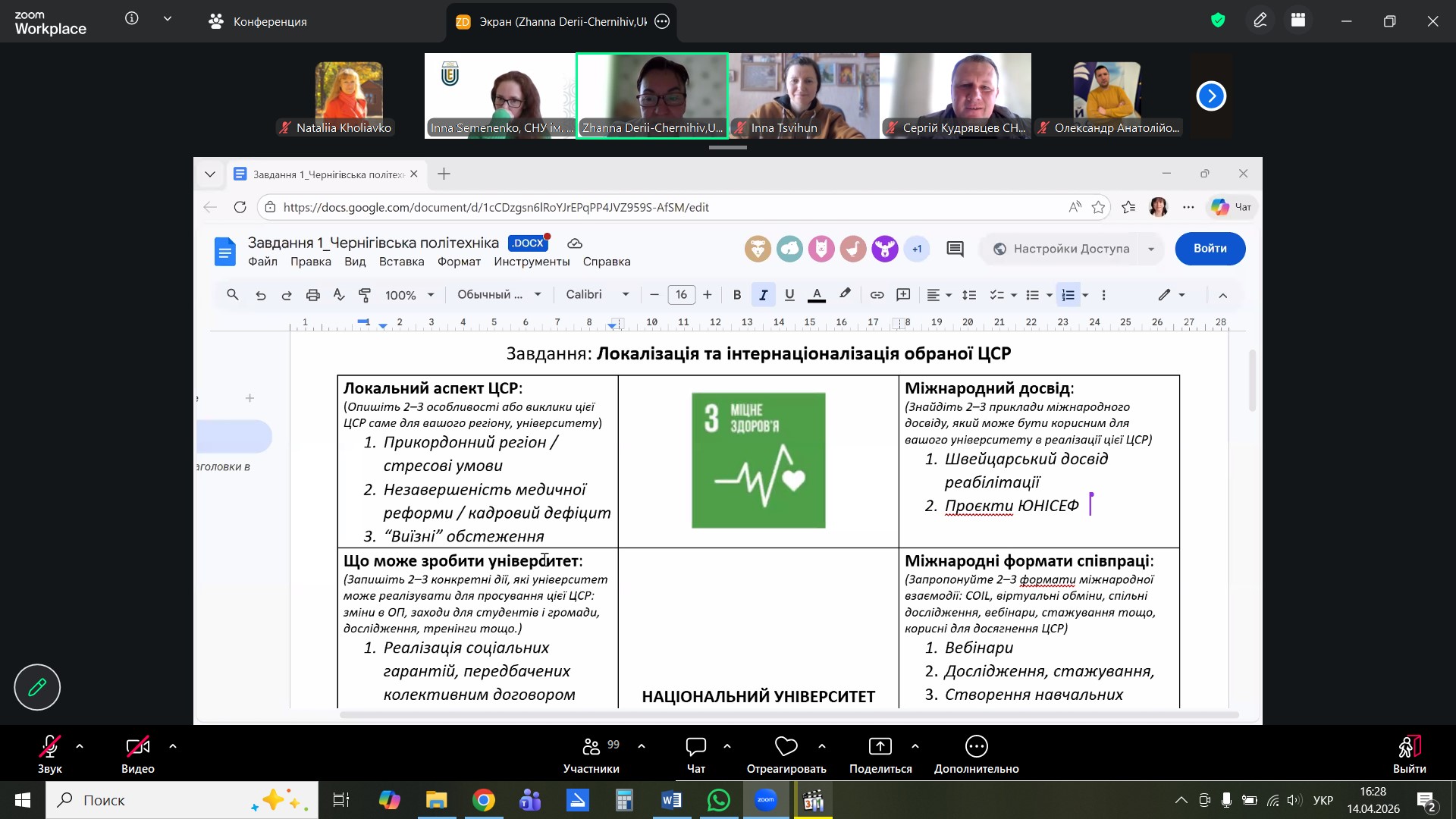The height and width of the screenshot is (819, 1456).
Task: Click the Поделиться share screen icon
Action: point(880,747)
